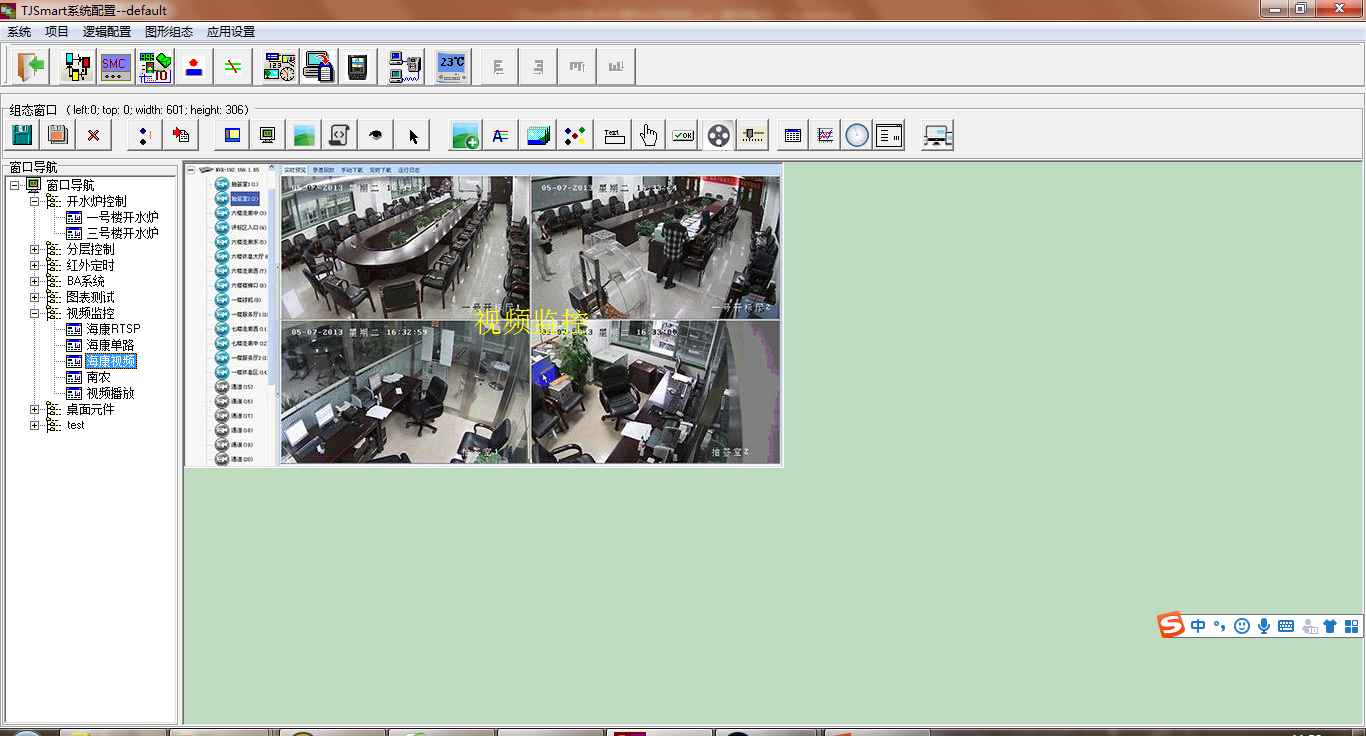Image resolution: width=1366 pixels, height=736 pixels.
Task: Click the add image icon with green plus
Action: (x=465, y=135)
